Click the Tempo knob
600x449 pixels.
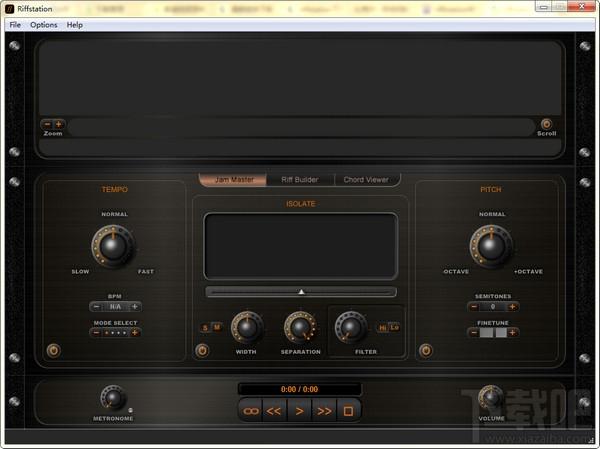[113, 246]
